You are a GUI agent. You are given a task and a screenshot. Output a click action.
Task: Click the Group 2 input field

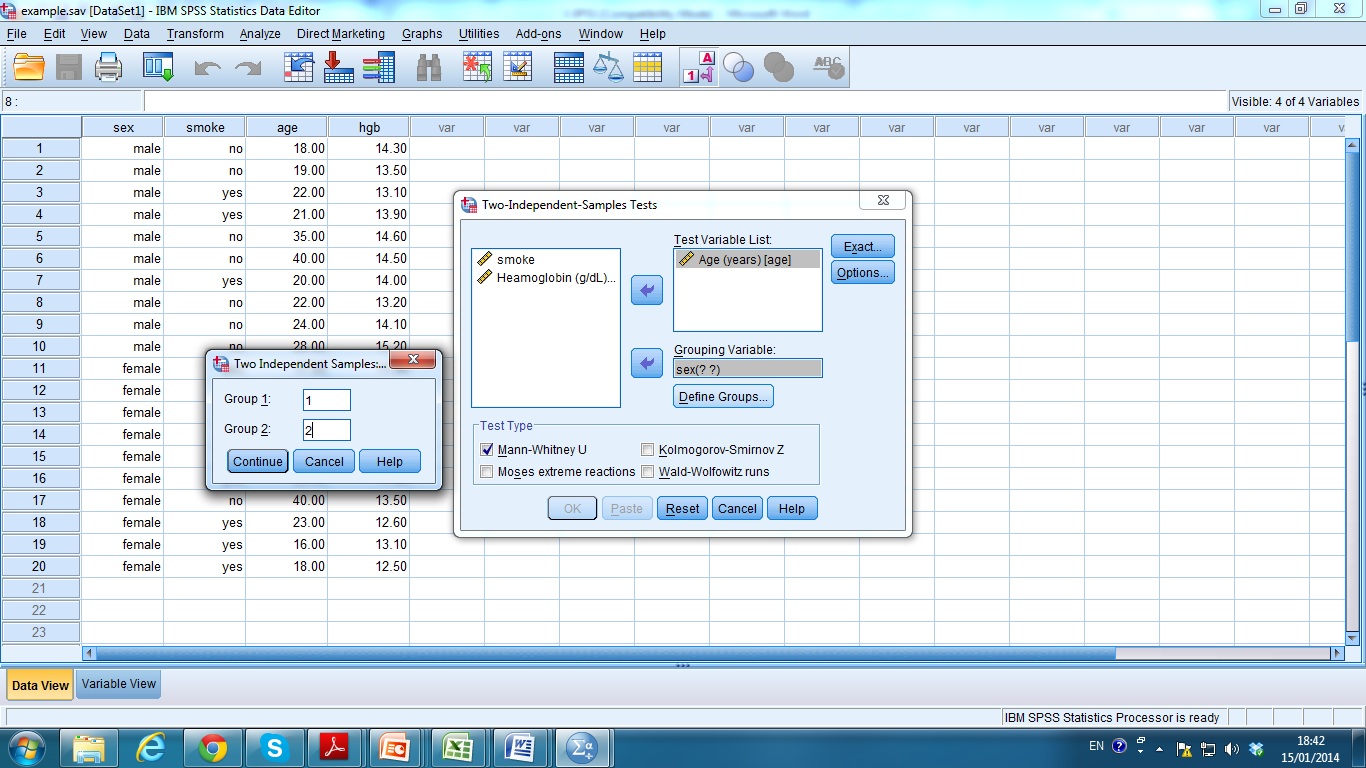(327, 430)
